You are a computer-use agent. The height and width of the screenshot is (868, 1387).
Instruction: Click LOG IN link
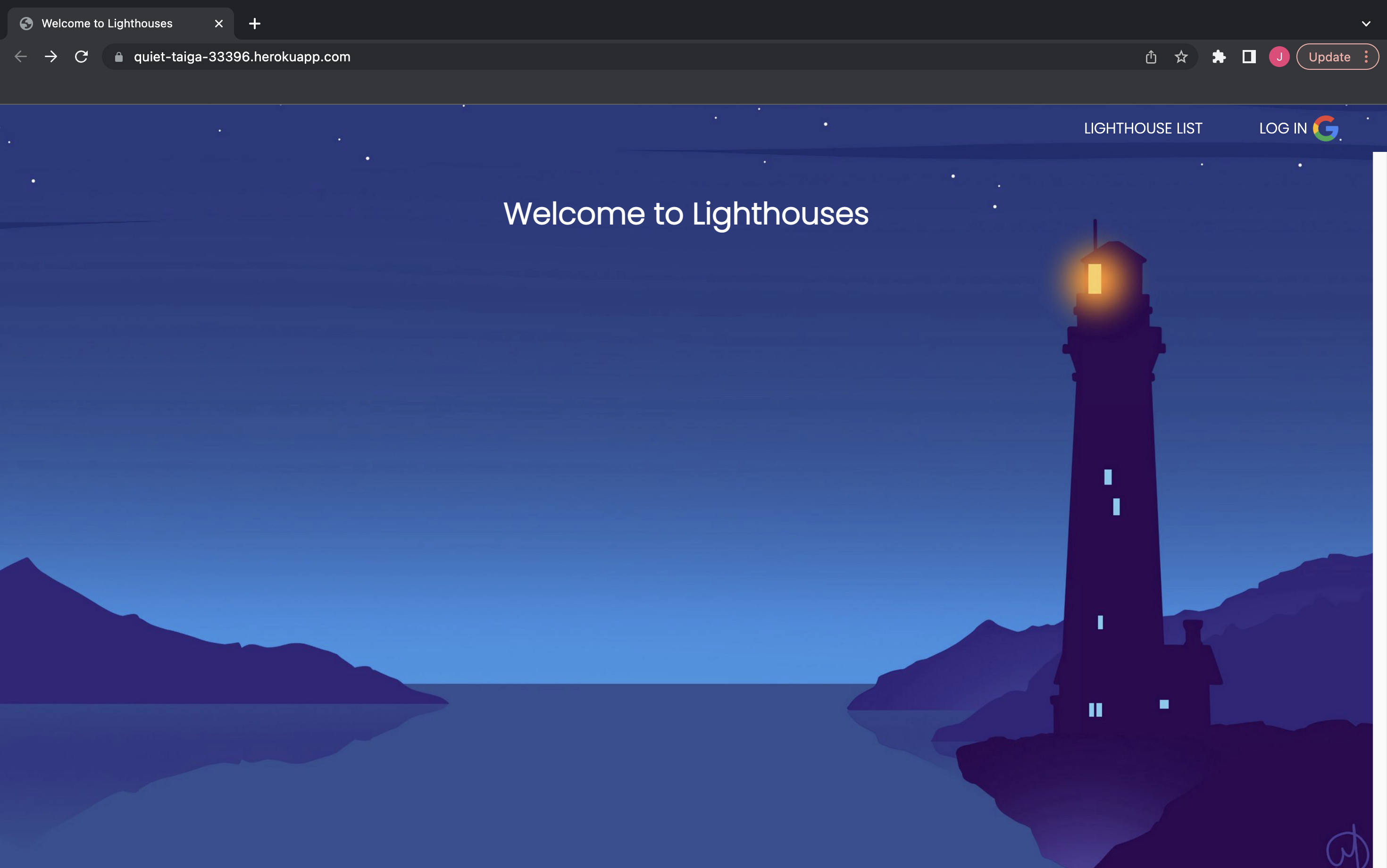(1283, 129)
